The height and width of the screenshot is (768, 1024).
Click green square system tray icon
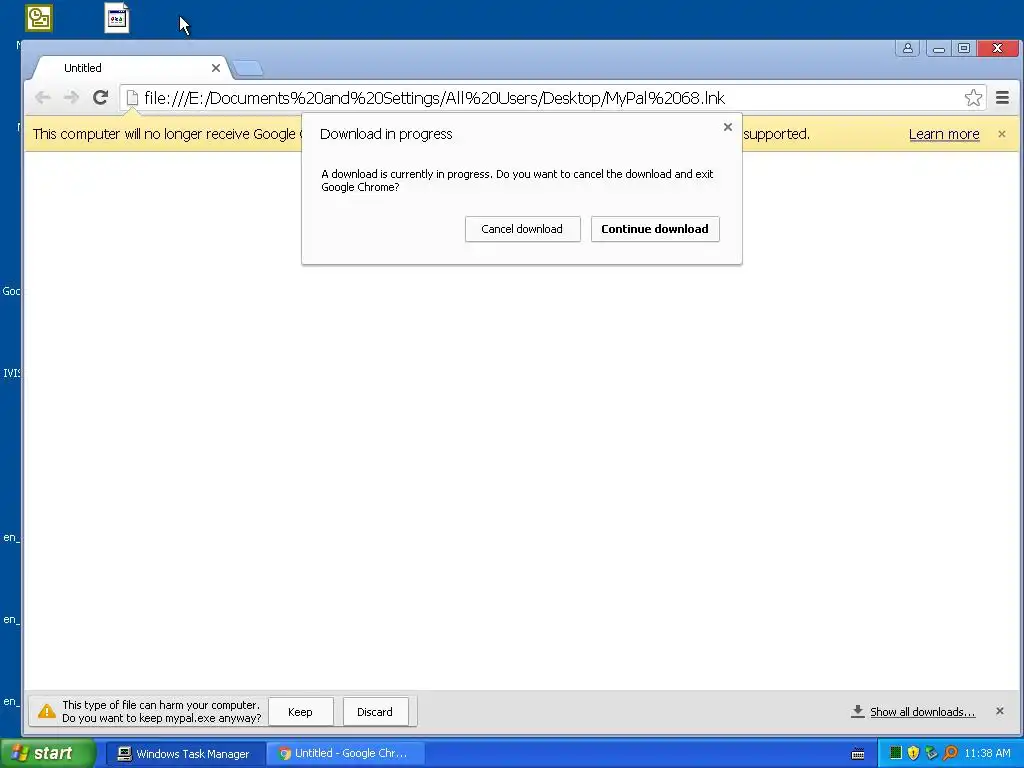click(896, 753)
